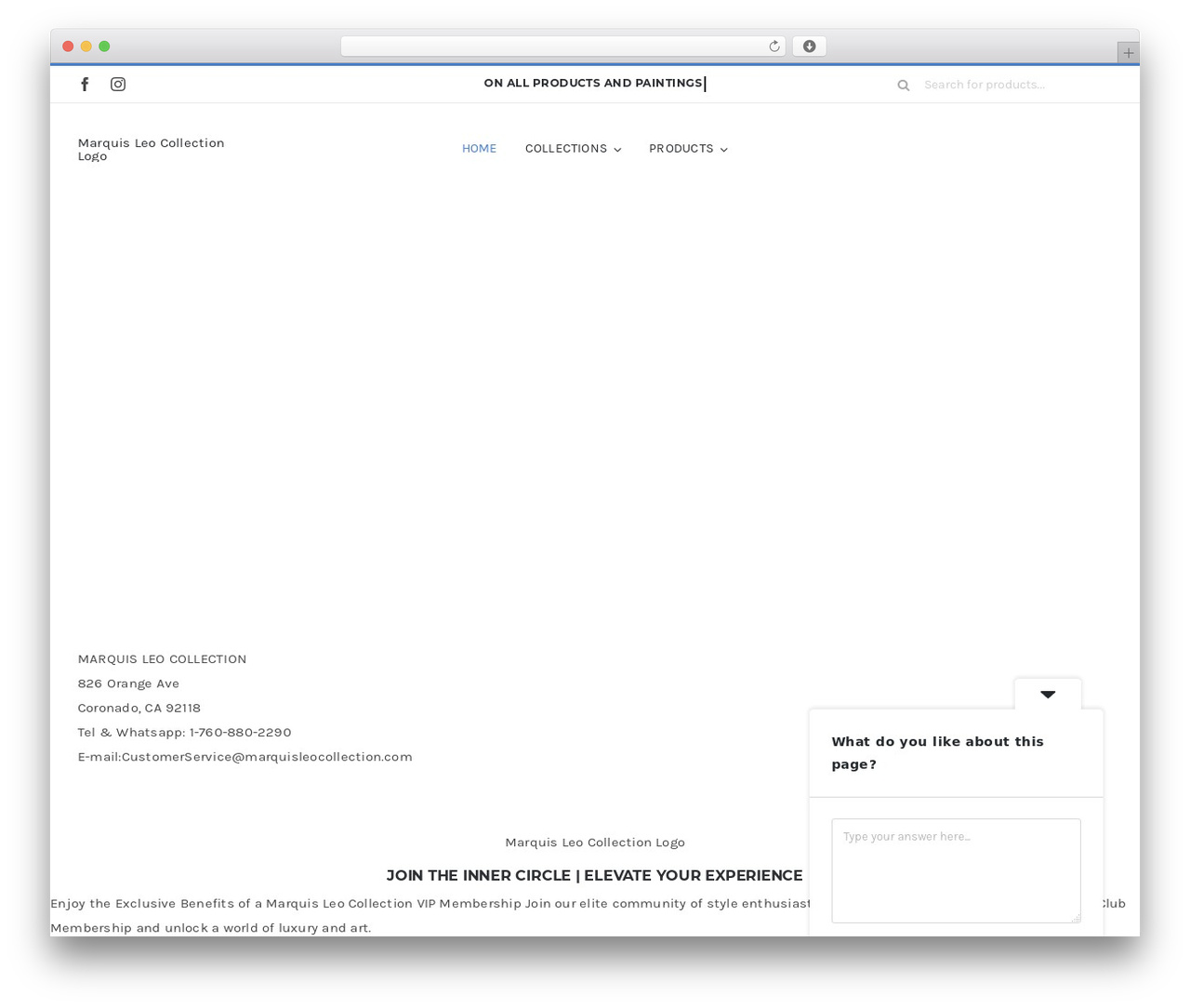This screenshot has height=1008, width=1190.
Task: Reload the page with refresh icon
Action: pos(773,46)
